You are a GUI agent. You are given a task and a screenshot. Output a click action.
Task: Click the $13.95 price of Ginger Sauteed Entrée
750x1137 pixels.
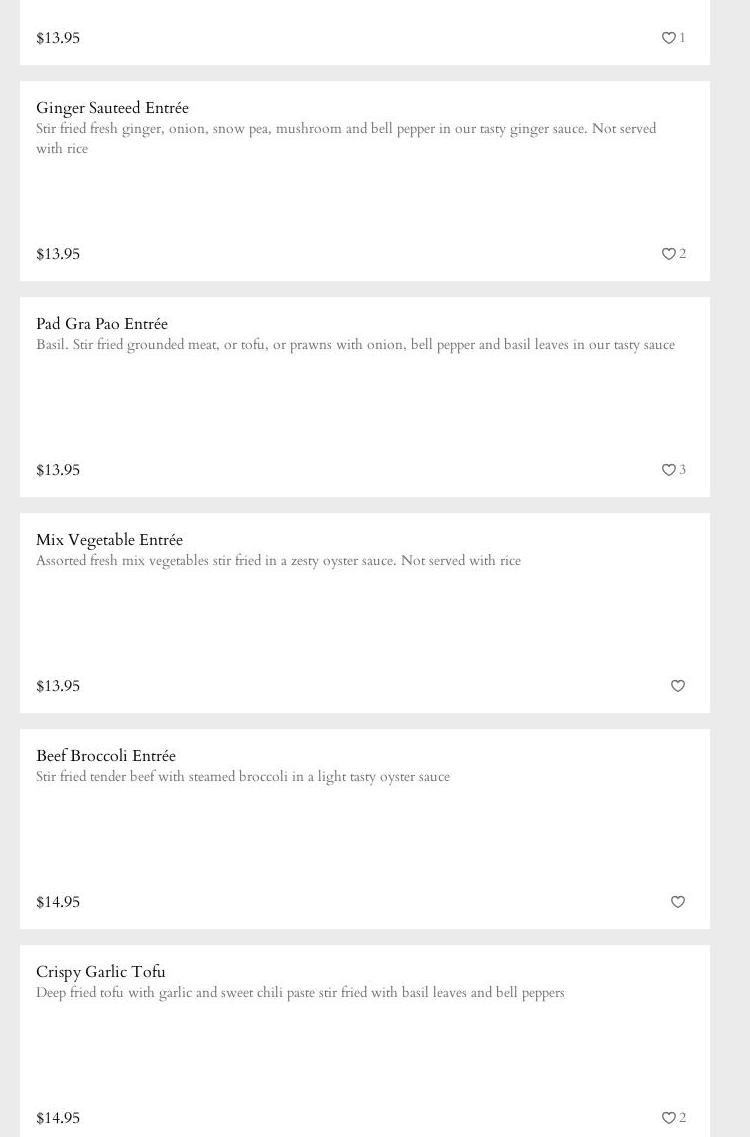pyautogui.click(x=58, y=254)
